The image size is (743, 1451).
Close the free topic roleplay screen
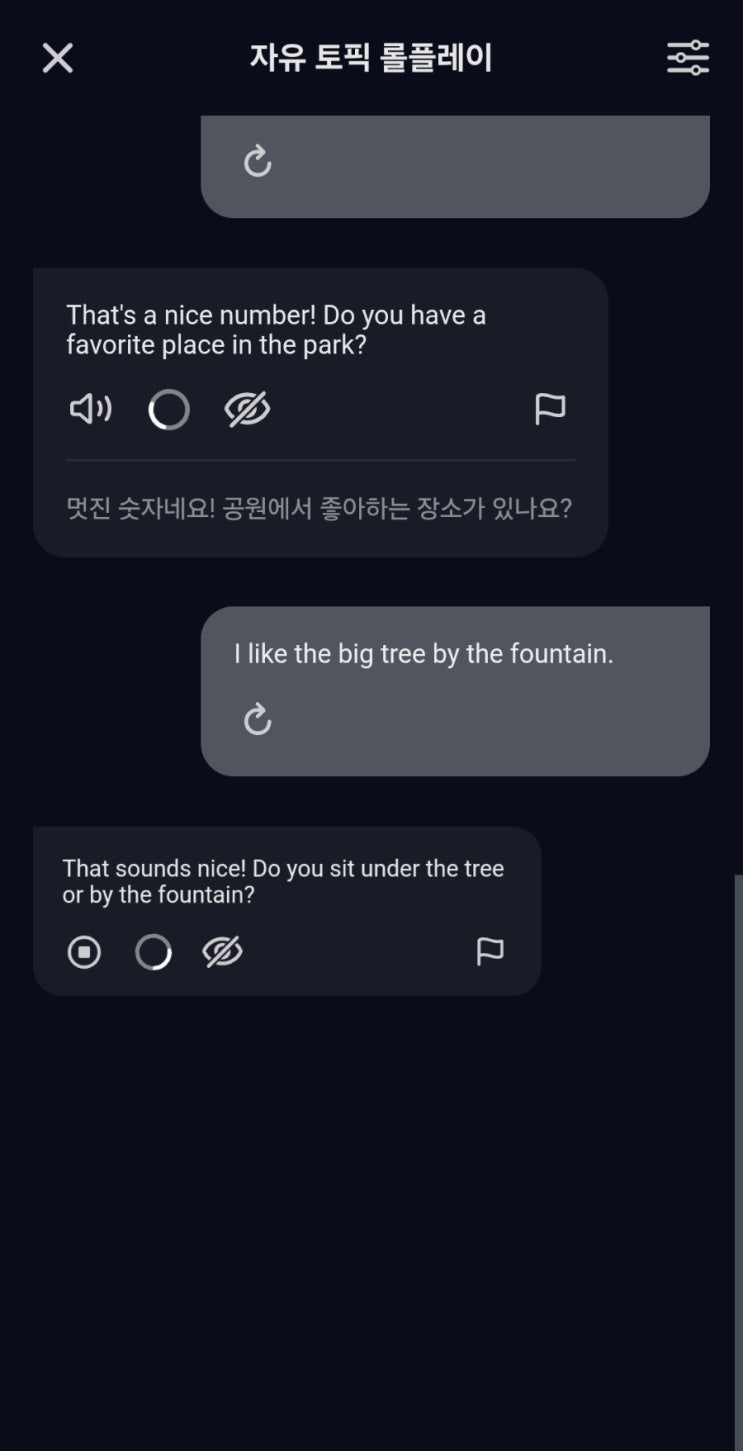(x=58, y=58)
